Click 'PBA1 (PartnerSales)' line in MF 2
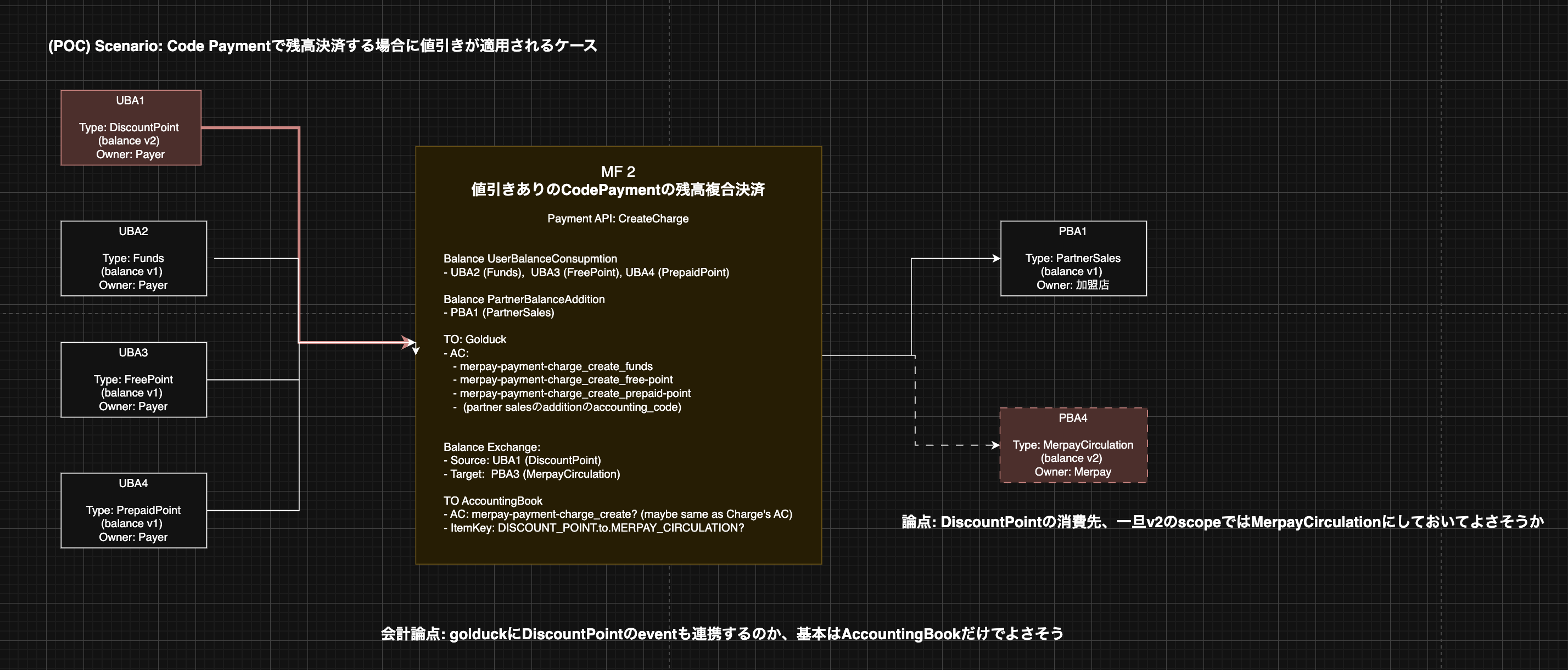The width and height of the screenshot is (1568, 670). pos(499,312)
